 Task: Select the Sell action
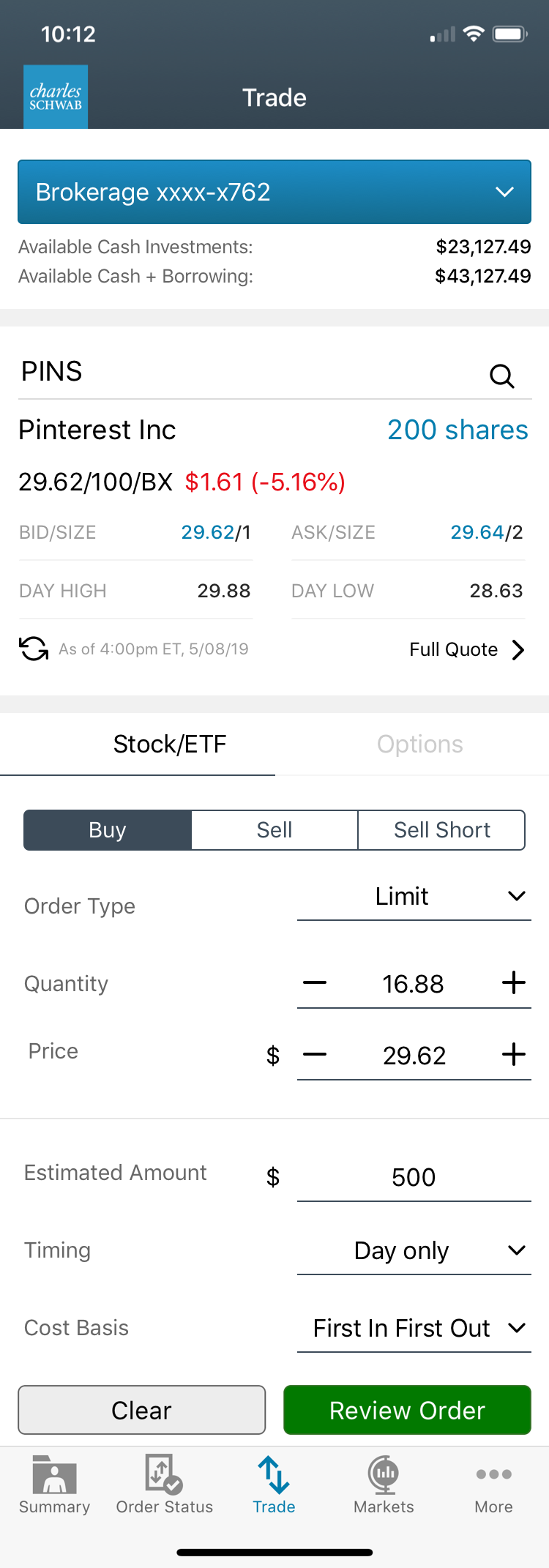[274, 830]
